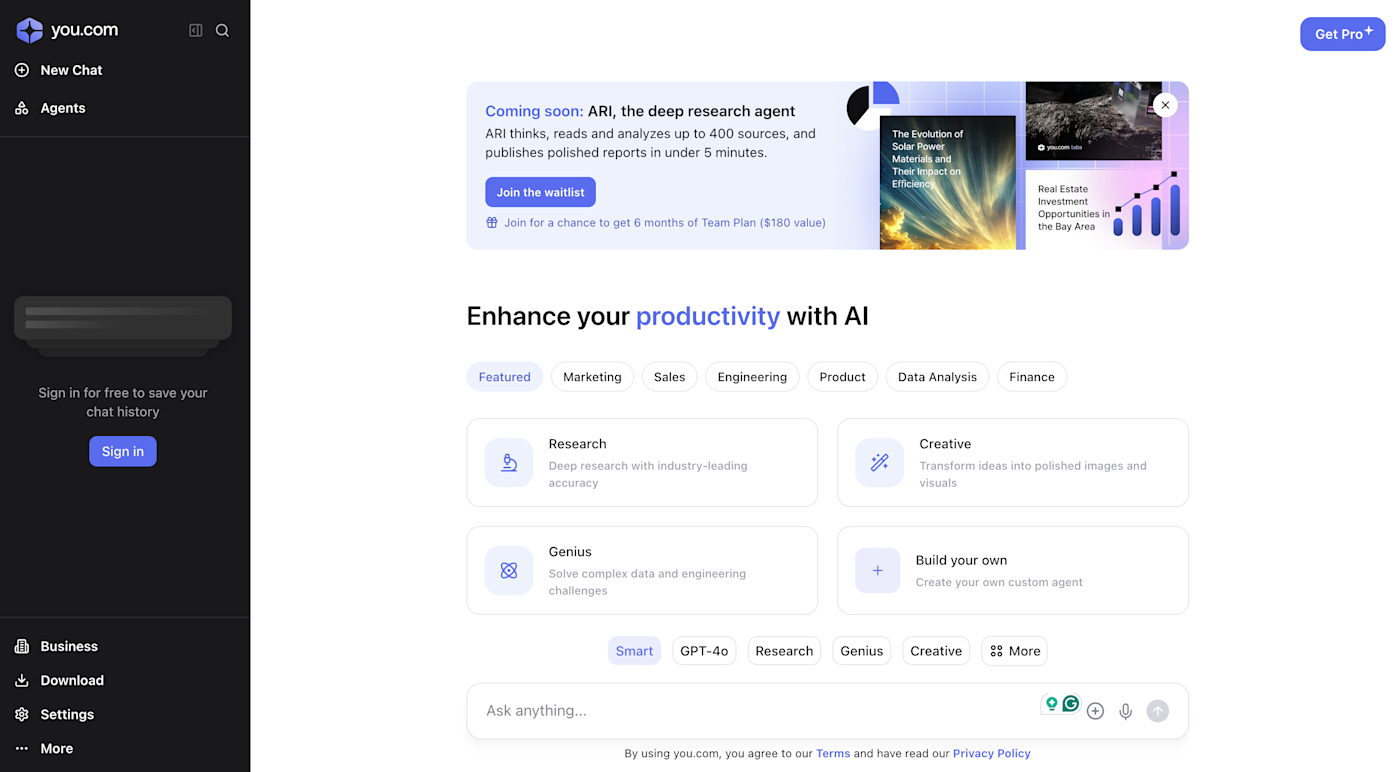This screenshot has width=1400, height=772.
Task: Select the Product category tab
Action: tap(843, 377)
